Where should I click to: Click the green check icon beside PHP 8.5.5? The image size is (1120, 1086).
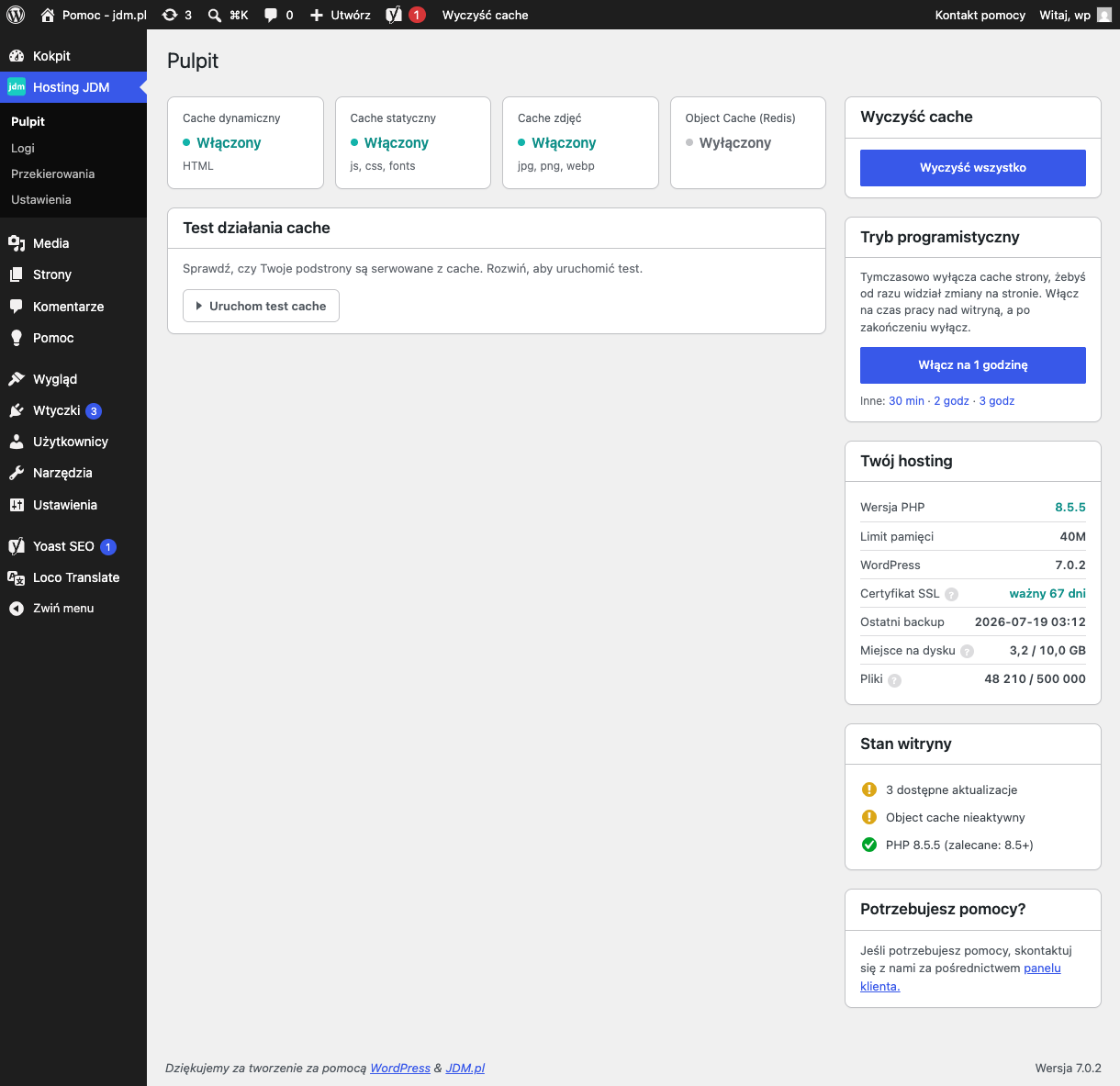pyautogui.click(x=869, y=845)
